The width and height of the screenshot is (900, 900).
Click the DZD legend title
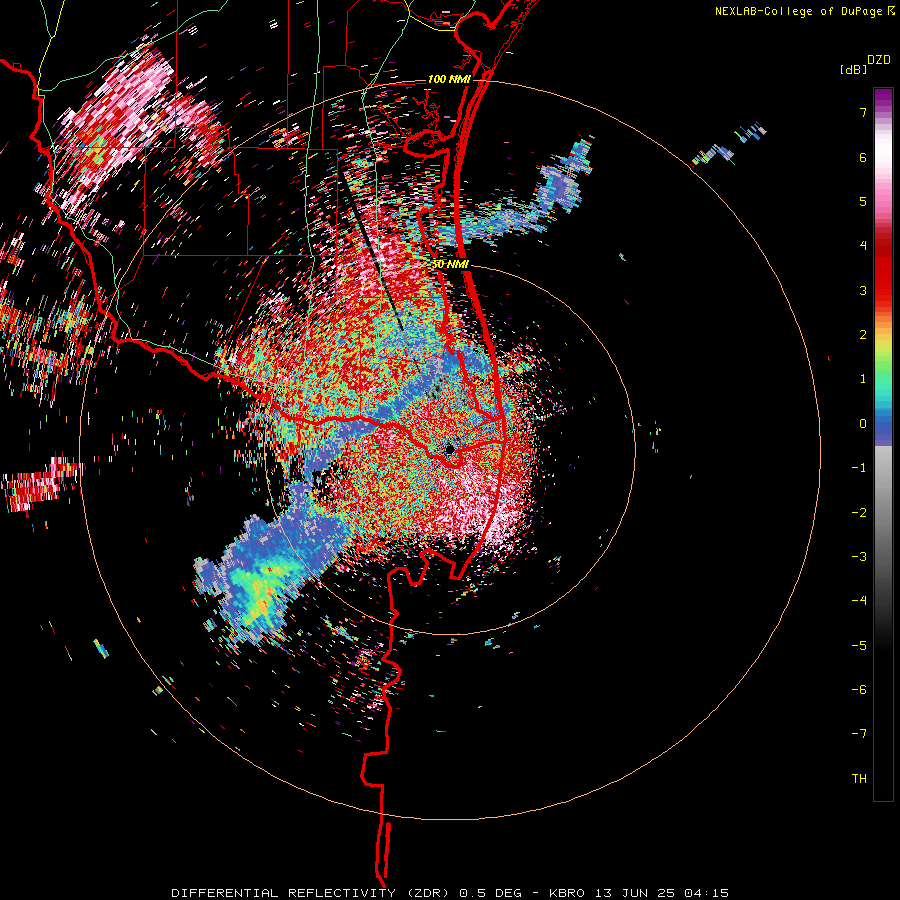coord(879,60)
